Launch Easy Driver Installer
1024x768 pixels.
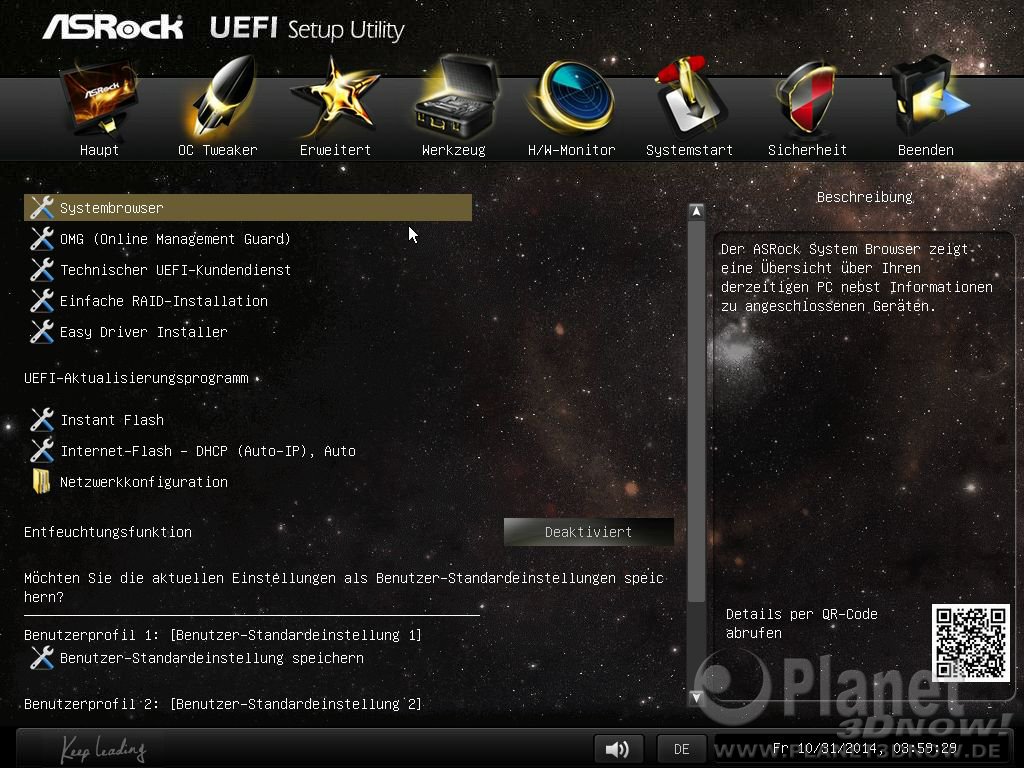(x=144, y=332)
